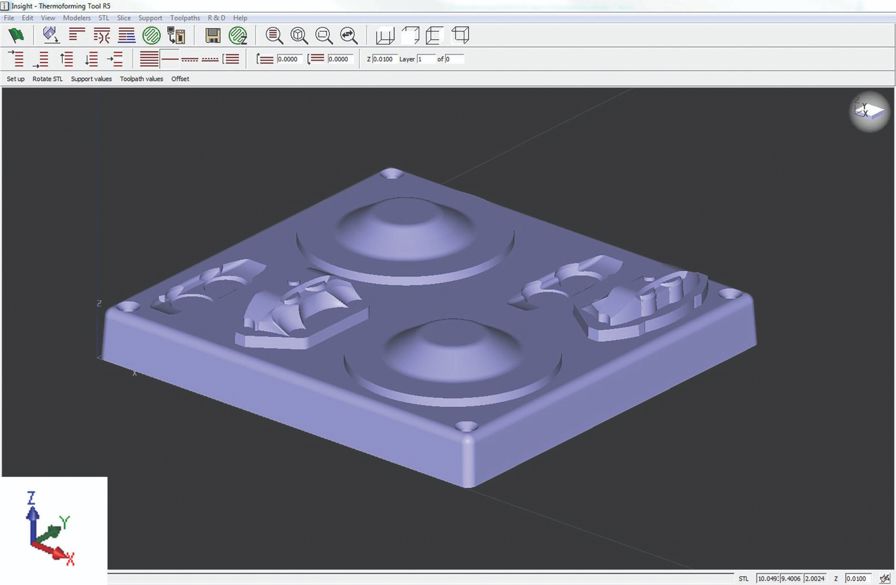This screenshot has height=585, width=896.
Task: Open the Toolpaths menu
Action: [184, 17]
